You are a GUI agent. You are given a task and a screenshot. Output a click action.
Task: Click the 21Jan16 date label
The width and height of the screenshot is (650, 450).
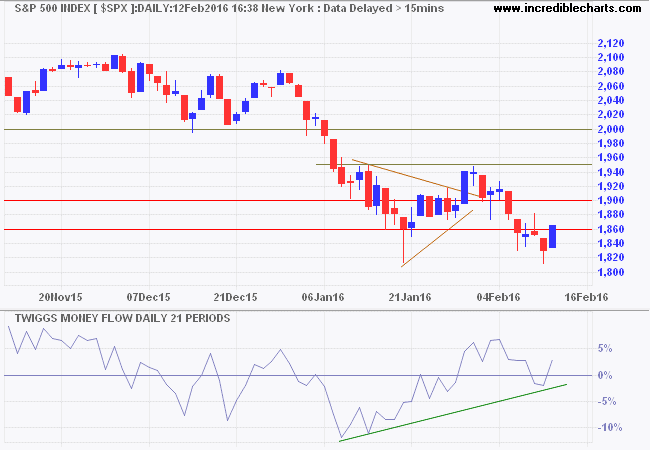[x=410, y=297]
